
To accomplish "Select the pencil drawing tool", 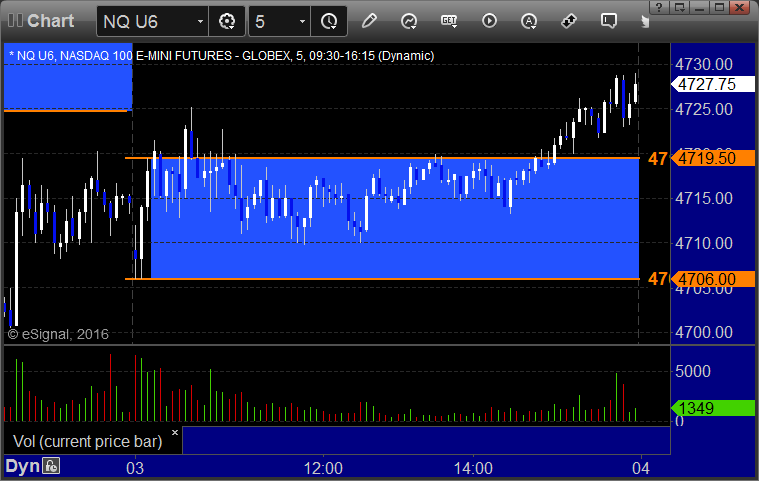I will [369, 21].
